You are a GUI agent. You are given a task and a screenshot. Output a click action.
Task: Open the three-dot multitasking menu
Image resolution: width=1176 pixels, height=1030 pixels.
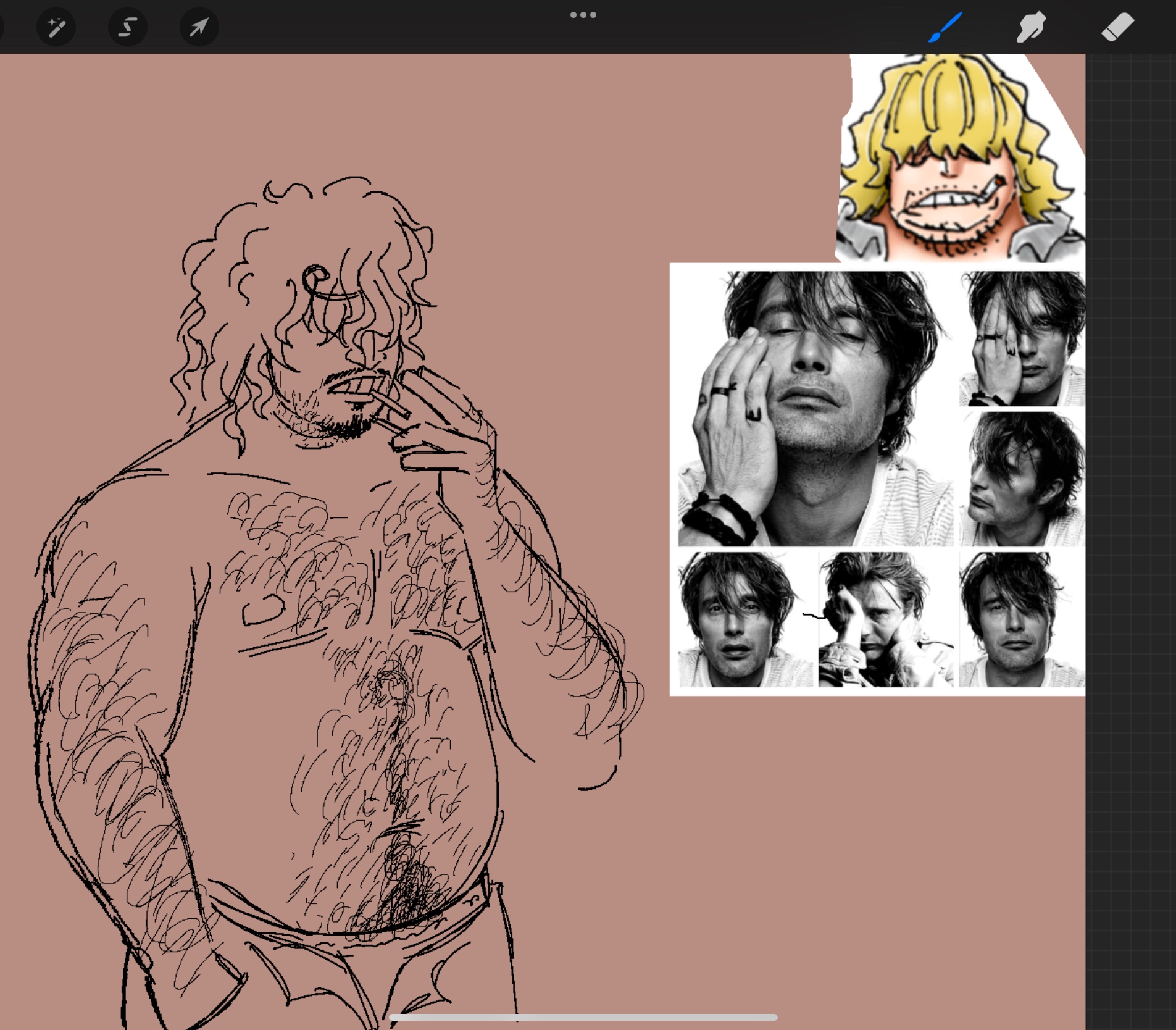pos(583,15)
